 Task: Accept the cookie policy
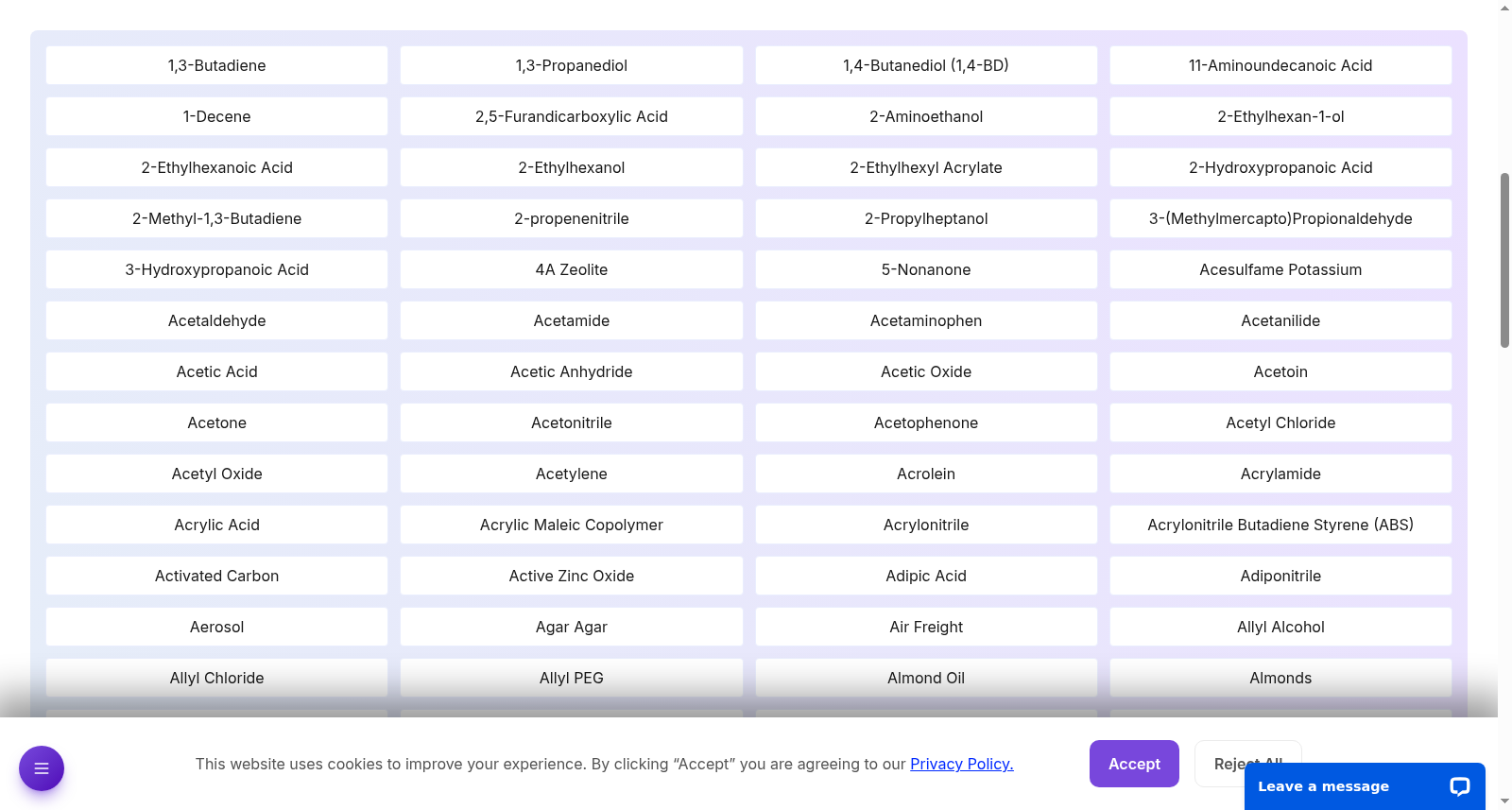(x=1134, y=764)
